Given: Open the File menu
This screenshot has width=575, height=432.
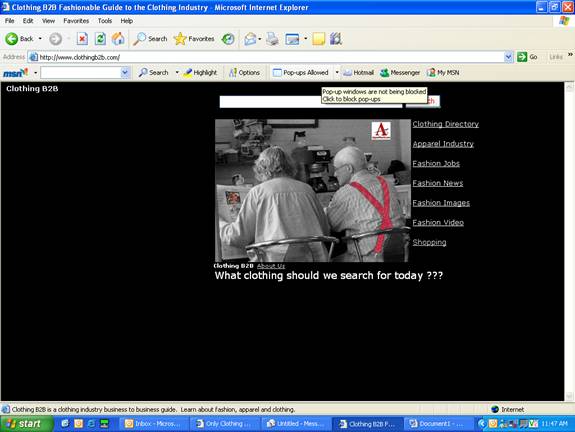Looking at the screenshot, I should [x=10, y=21].
